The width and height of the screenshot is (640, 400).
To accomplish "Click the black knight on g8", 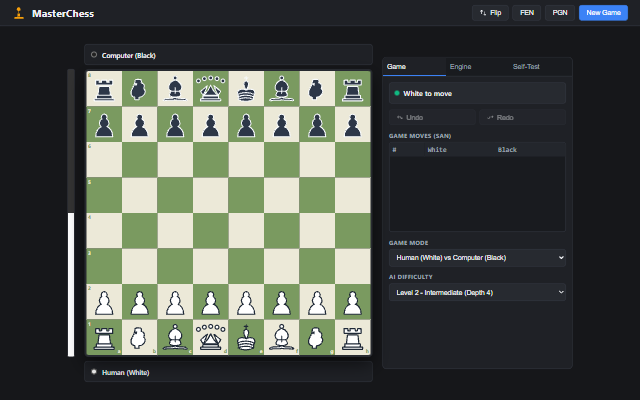I will (x=317, y=89).
